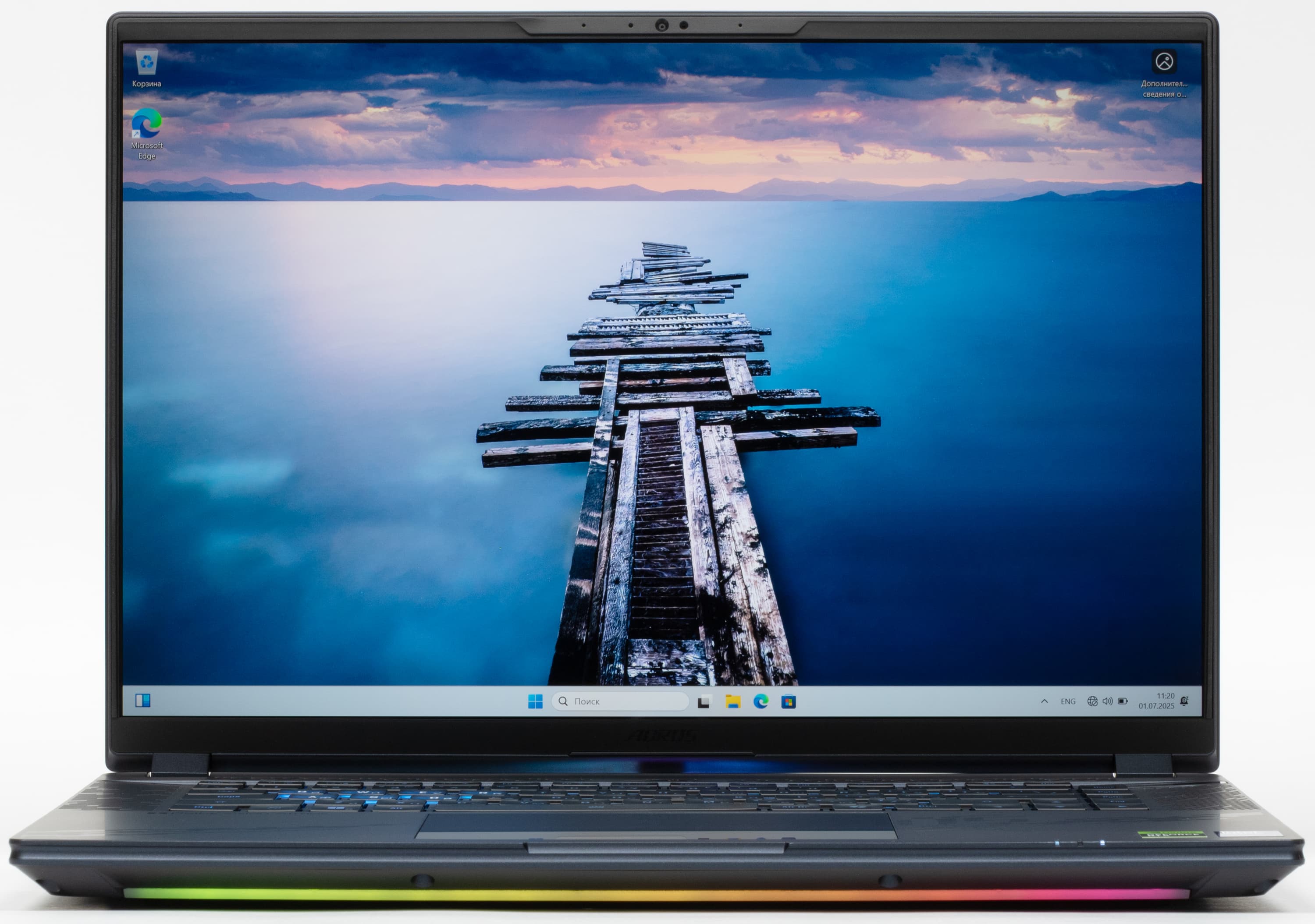
Task: Click the Microsoft Edge label text on desktop
Action: tap(146, 151)
